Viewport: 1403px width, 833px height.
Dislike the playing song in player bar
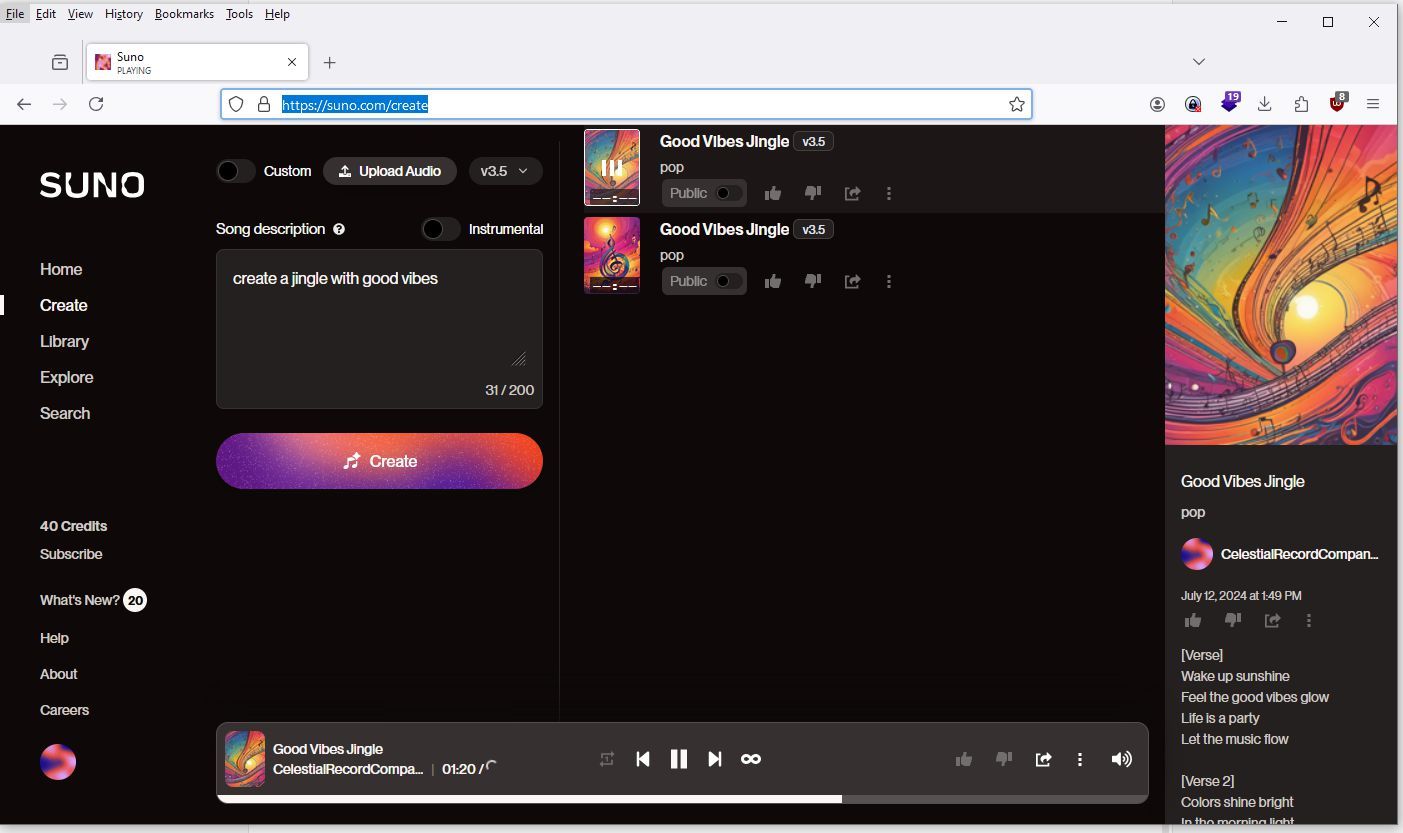(1004, 759)
